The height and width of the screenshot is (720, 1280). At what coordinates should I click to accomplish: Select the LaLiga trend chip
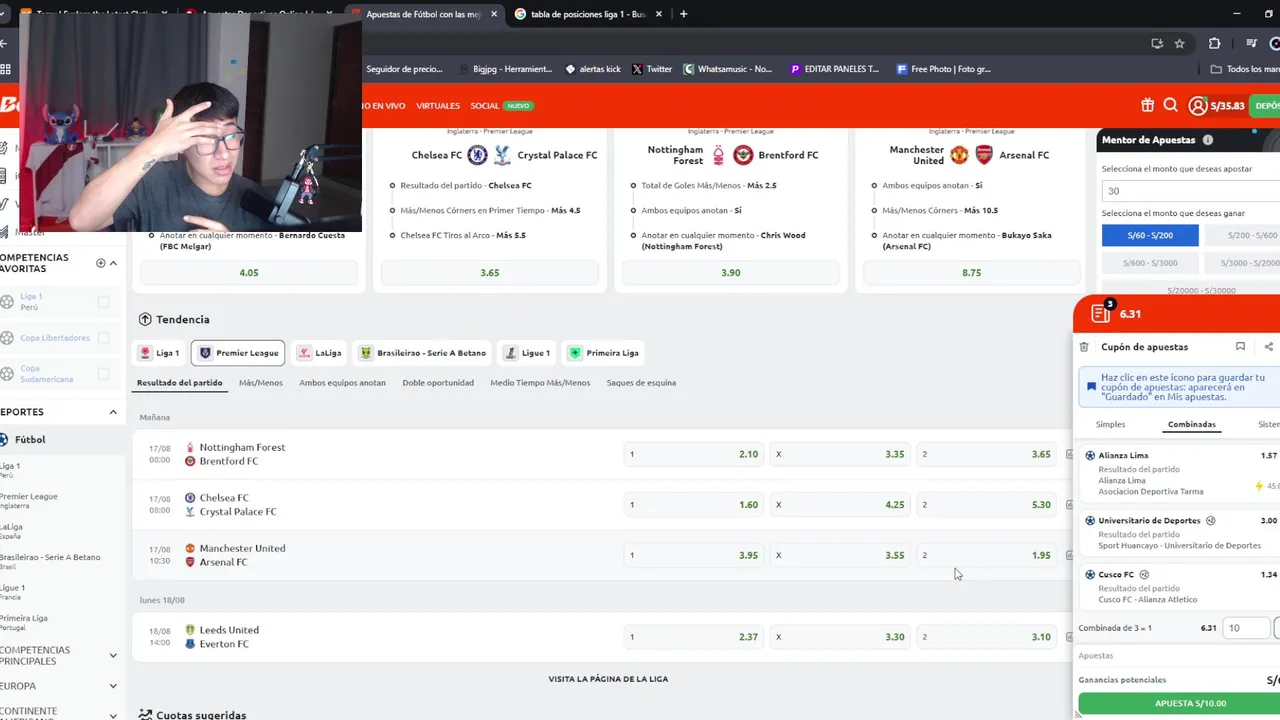click(319, 353)
